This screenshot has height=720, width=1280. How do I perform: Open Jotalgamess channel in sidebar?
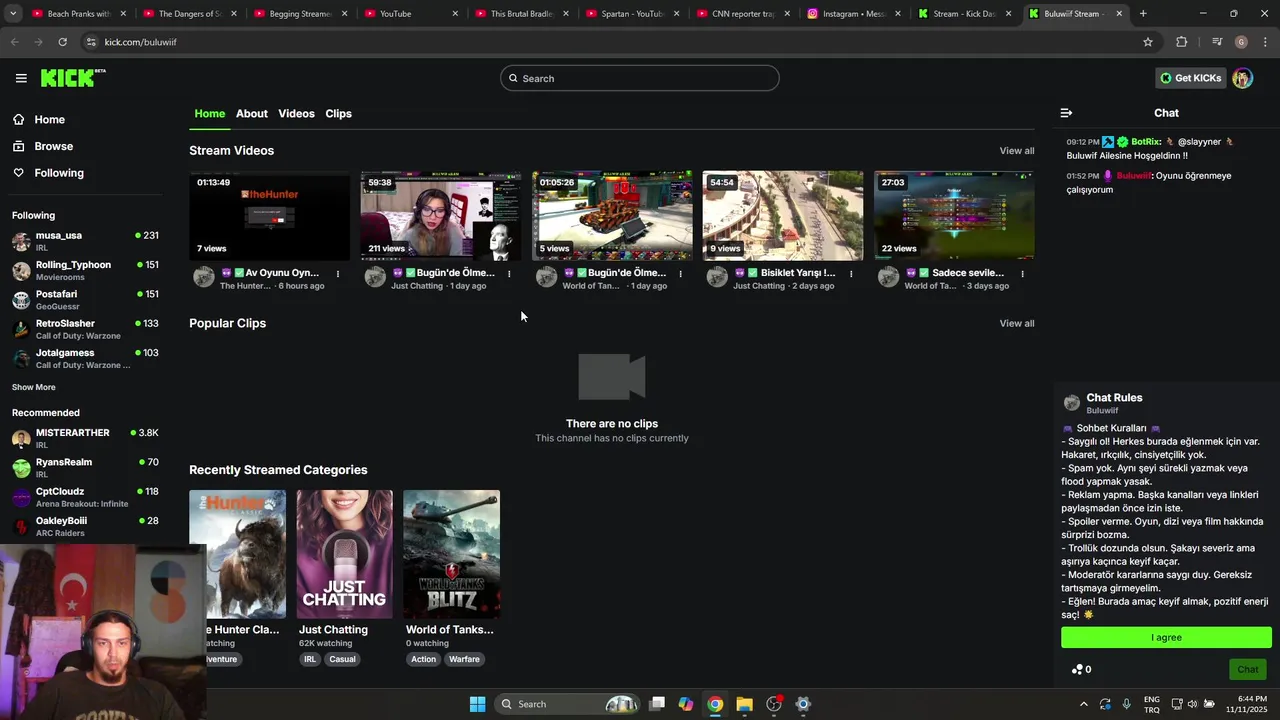point(85,358)
